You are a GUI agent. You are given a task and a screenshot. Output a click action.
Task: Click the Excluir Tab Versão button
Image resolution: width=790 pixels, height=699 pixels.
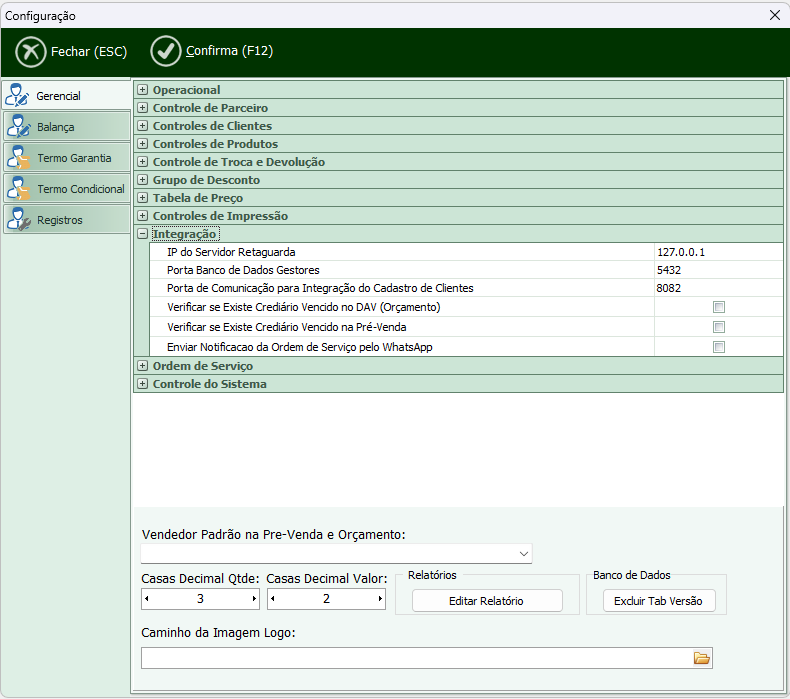(658, 601)
